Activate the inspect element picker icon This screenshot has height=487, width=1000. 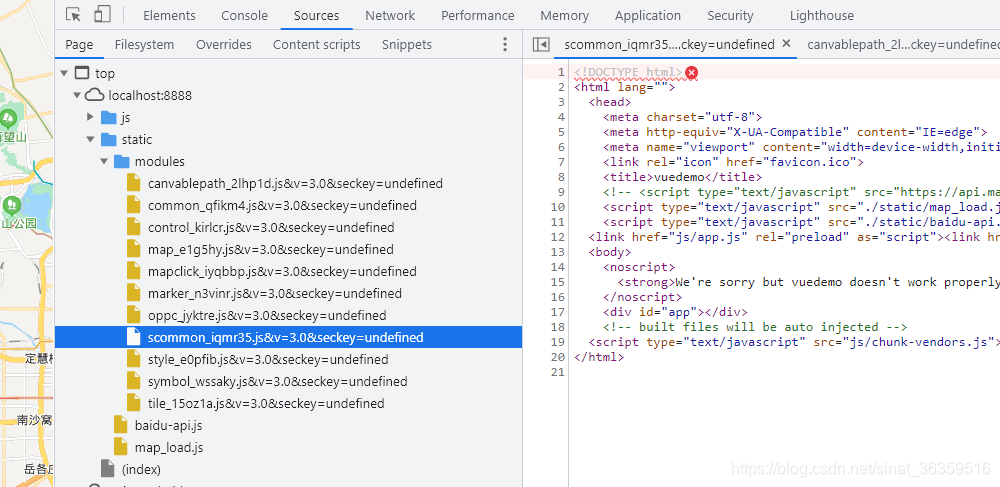[x=73, y=15]
